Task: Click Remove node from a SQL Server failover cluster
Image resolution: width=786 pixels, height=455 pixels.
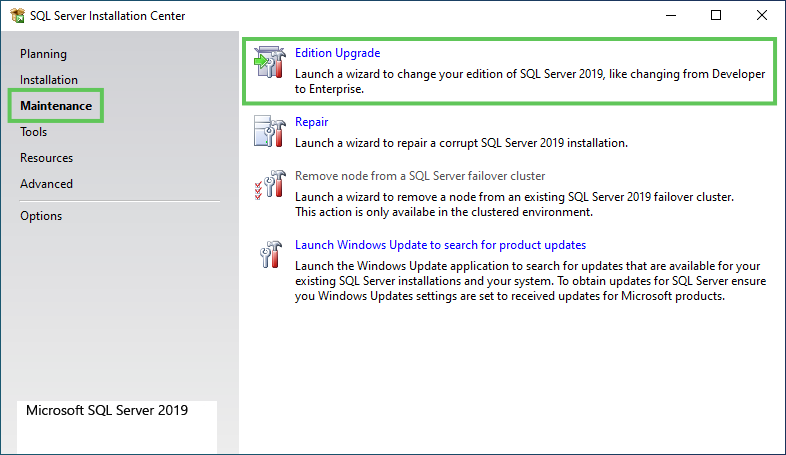Action: (x=420, y=176)
